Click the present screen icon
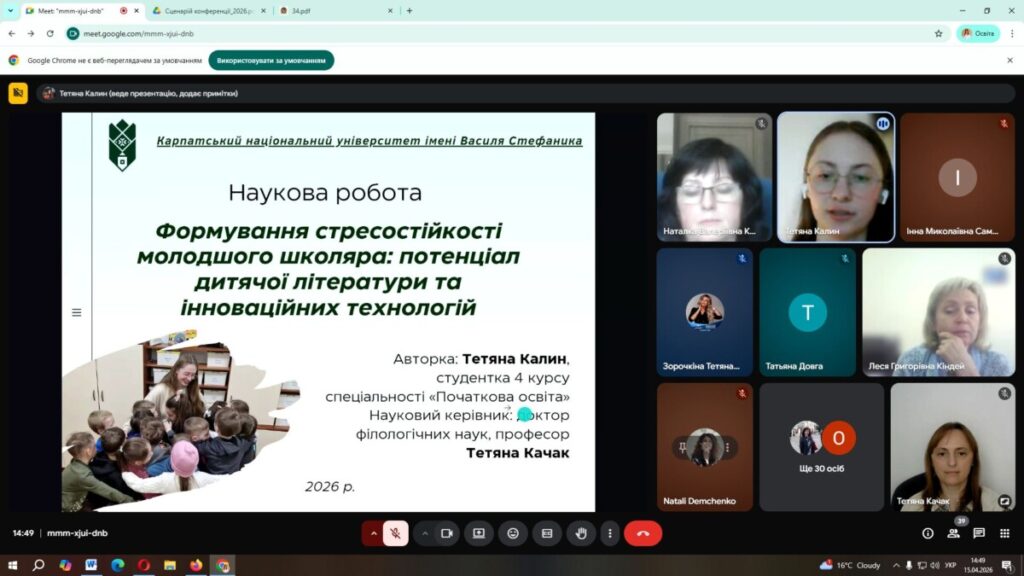1024x576 pixels. (479, 533)
